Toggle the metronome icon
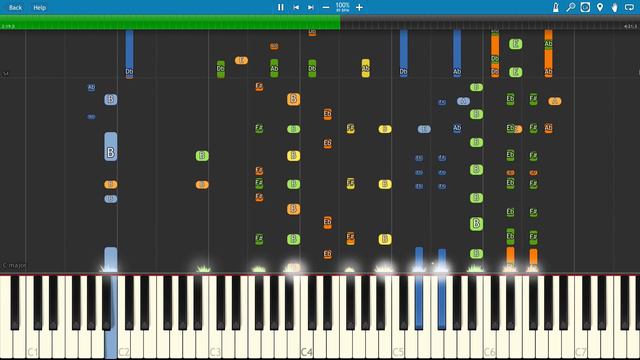This screenshot has height=360, width=640. point(556,7)
